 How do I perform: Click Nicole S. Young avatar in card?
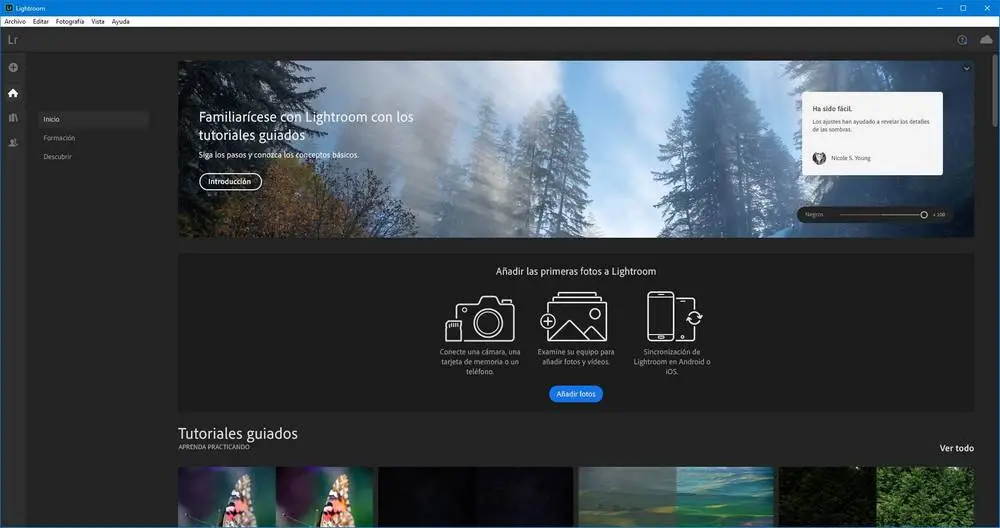pos(819,158)
